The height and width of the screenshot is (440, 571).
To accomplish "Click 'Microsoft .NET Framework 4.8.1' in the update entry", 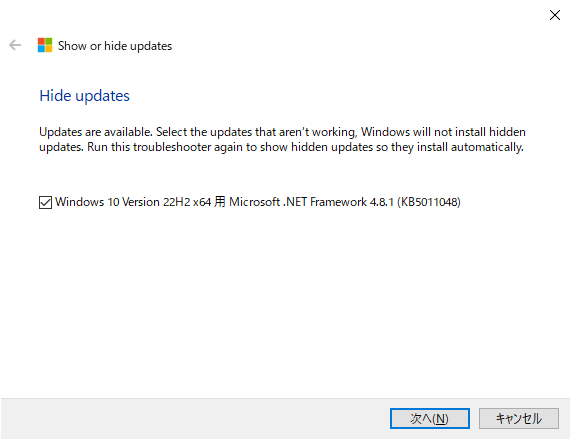I will tap(311, 202).
